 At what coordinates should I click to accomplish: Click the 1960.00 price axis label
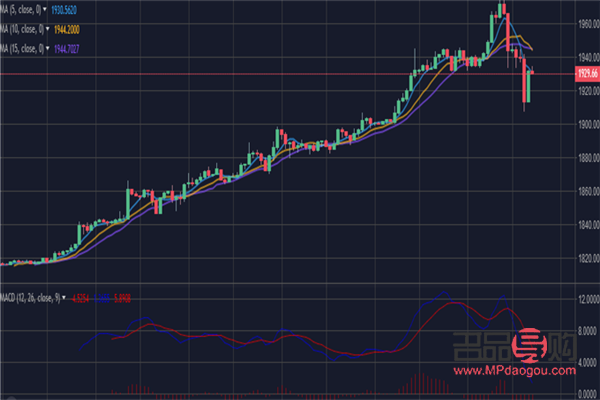pyautogui.click(x=589, y=24)
